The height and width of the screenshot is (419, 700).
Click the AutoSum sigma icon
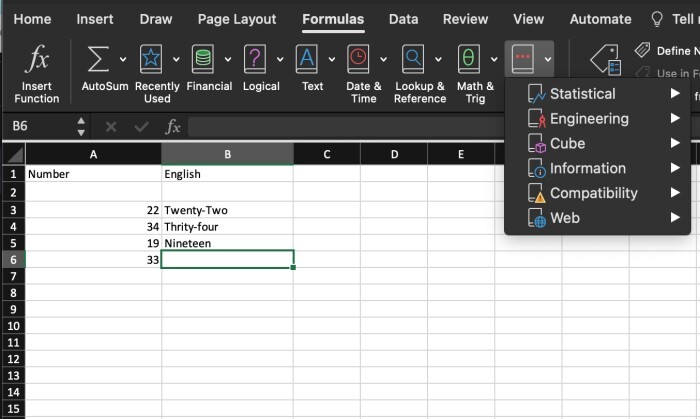point(98,60)
